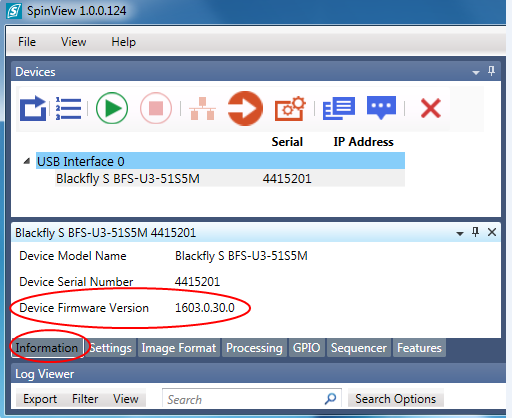Stop acquisition with red stop button
512x418 pixels.
156,108
